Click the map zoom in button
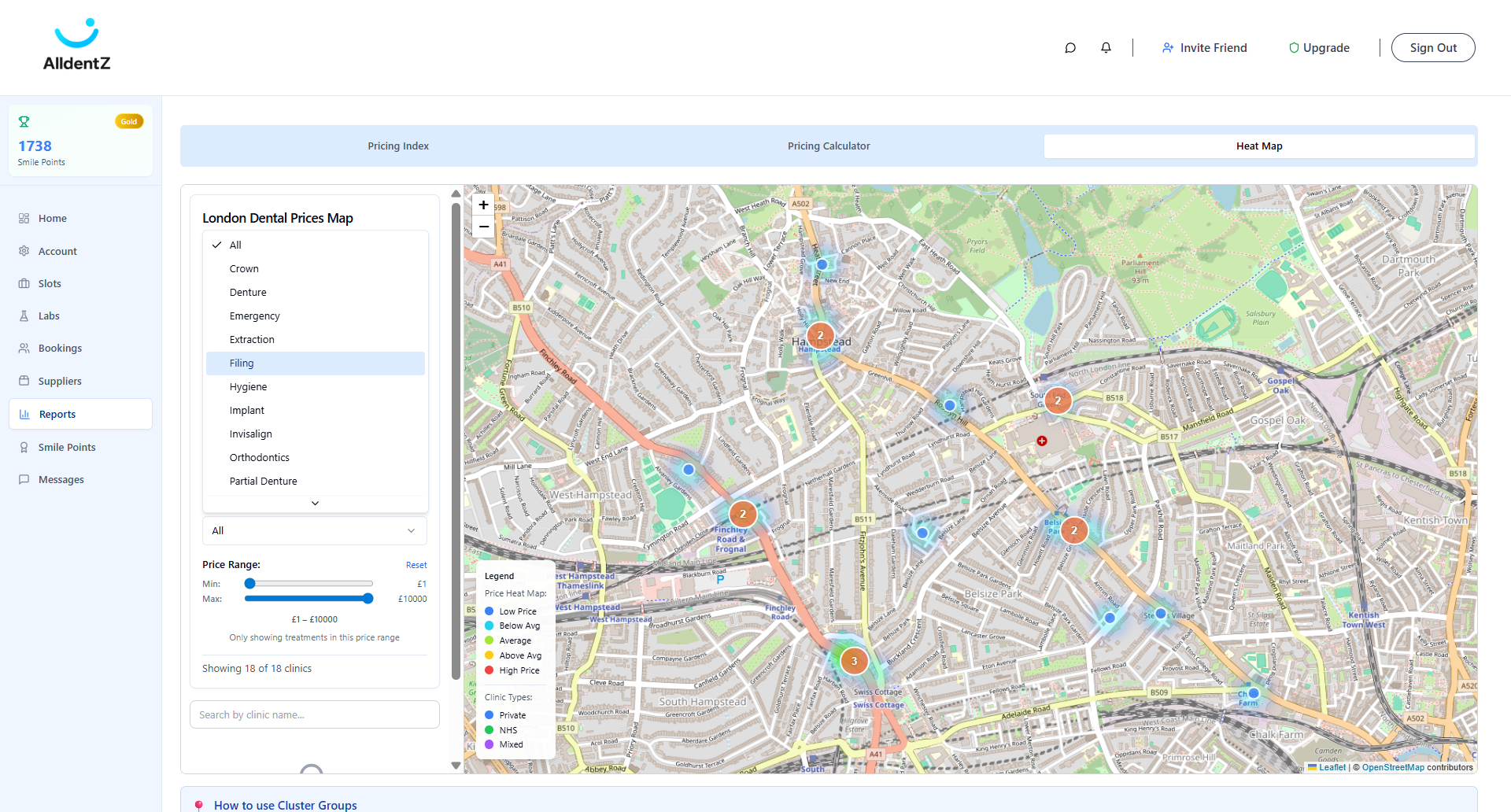1511x812 pixels. pyautogui.click(x=483, y=205)
